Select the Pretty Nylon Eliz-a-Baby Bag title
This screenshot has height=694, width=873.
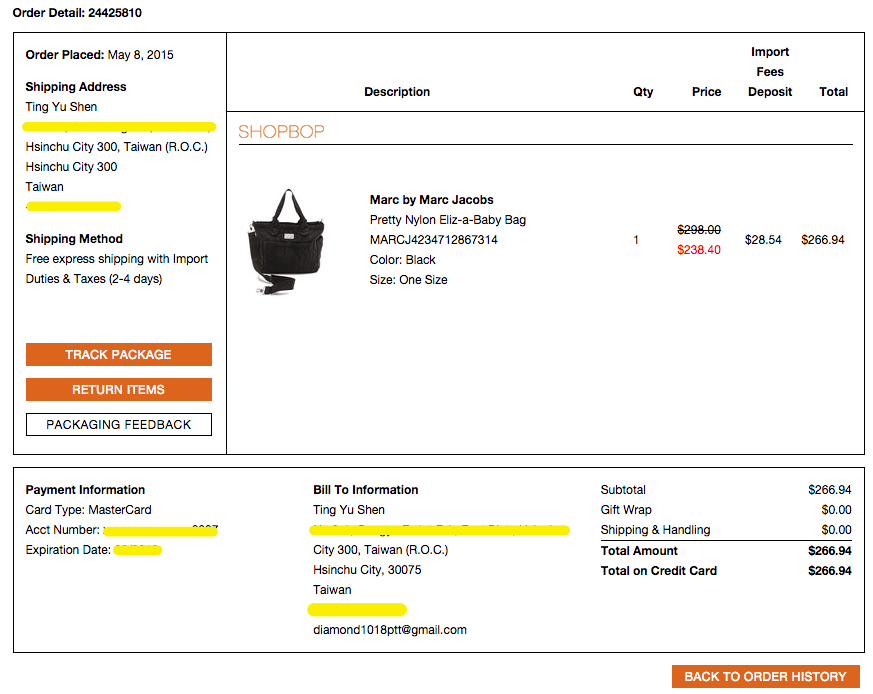(448, 220)
